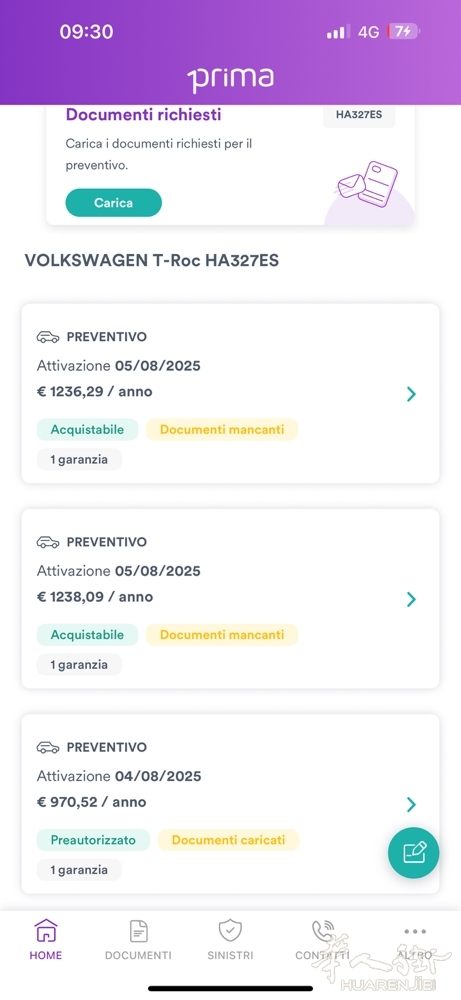Click the Carica button
461x1000 pixels.
(113, 203)
